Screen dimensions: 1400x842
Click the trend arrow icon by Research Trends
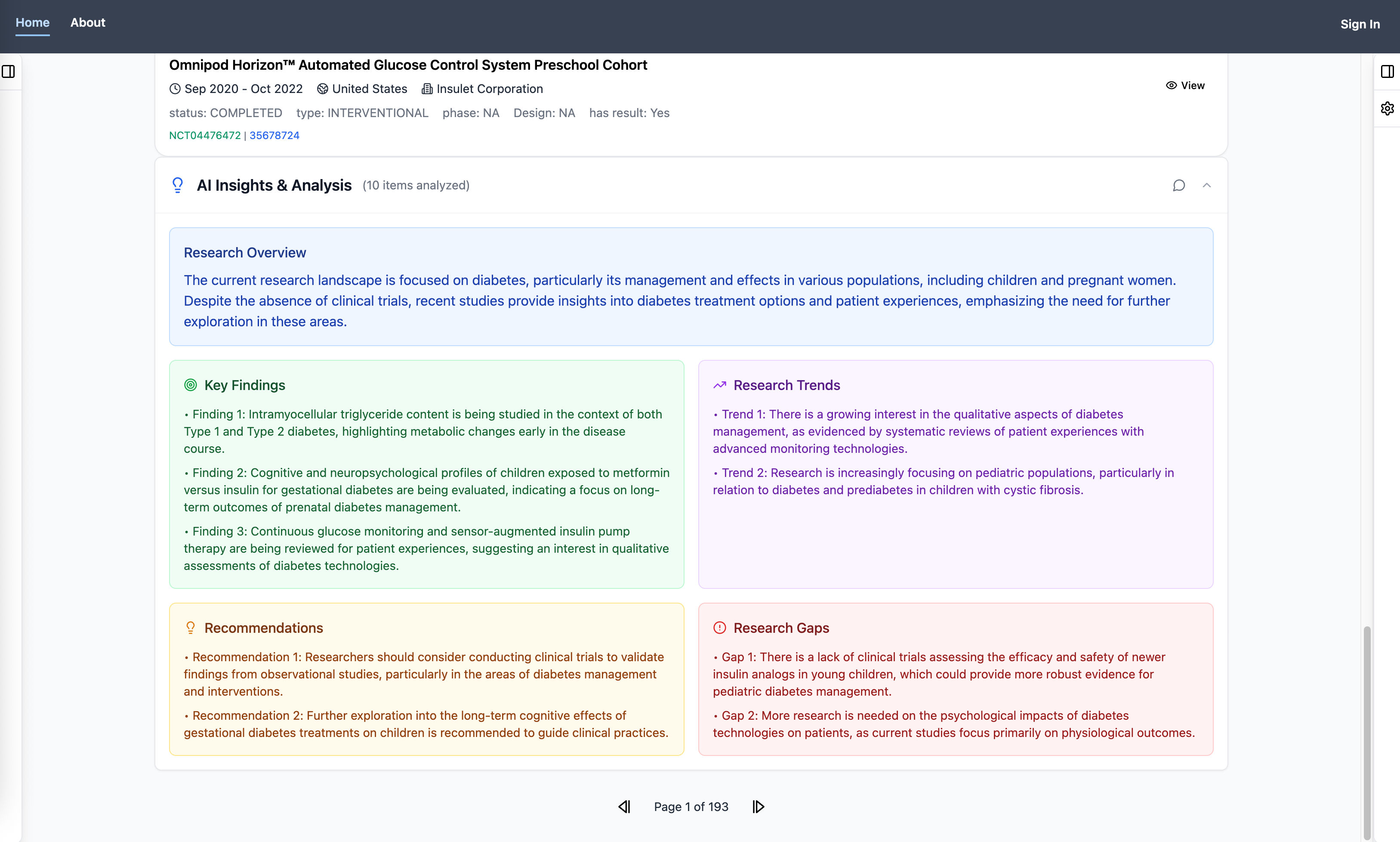click(719, 385)
